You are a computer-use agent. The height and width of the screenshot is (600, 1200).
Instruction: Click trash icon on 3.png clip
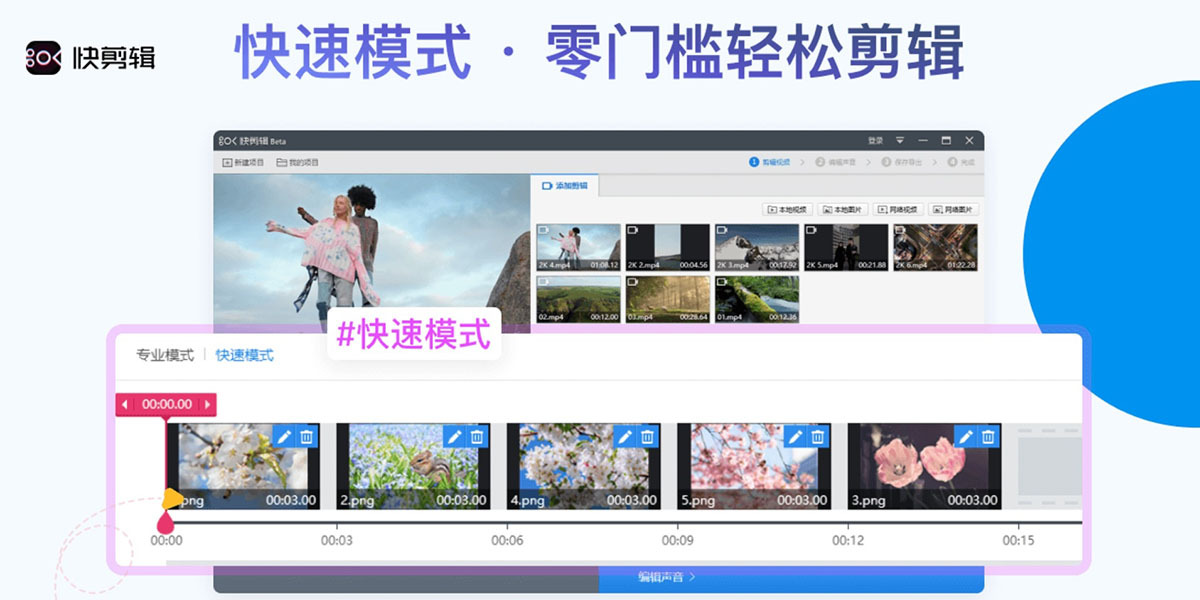click(989, 436)
